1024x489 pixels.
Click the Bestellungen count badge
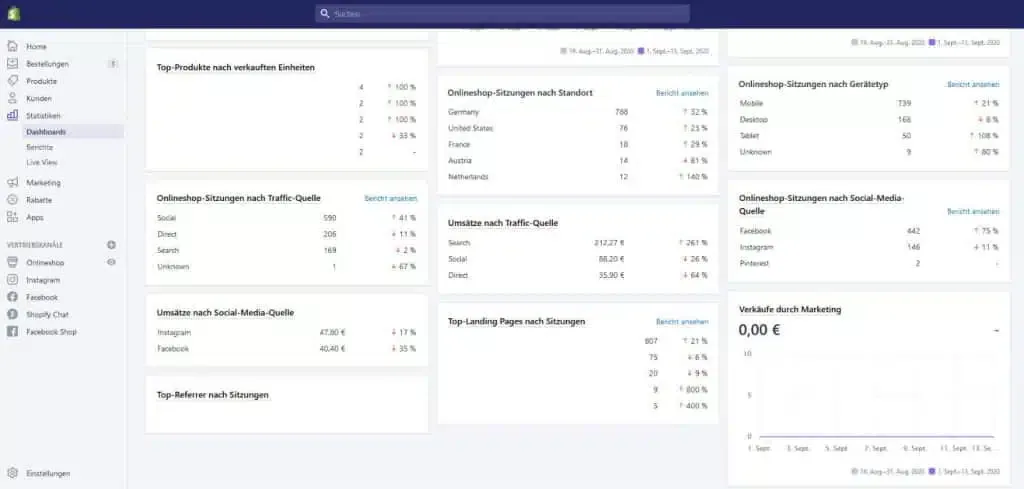[x=113, y=64]
